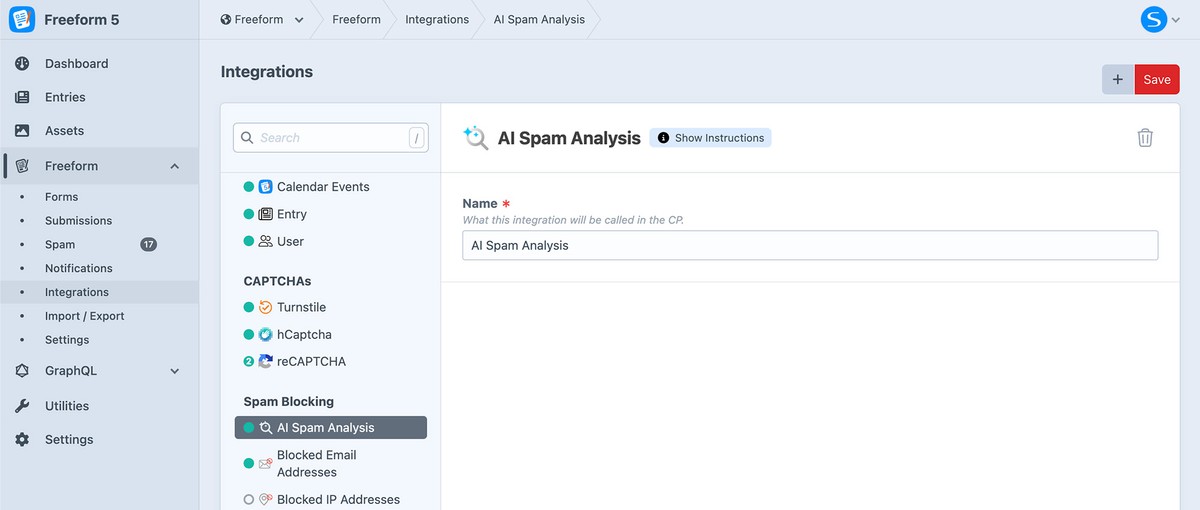Click the number 2 badge beside reCAPTCHA
Viewport: 1200px width, 510px height.
tap(249, 362)
